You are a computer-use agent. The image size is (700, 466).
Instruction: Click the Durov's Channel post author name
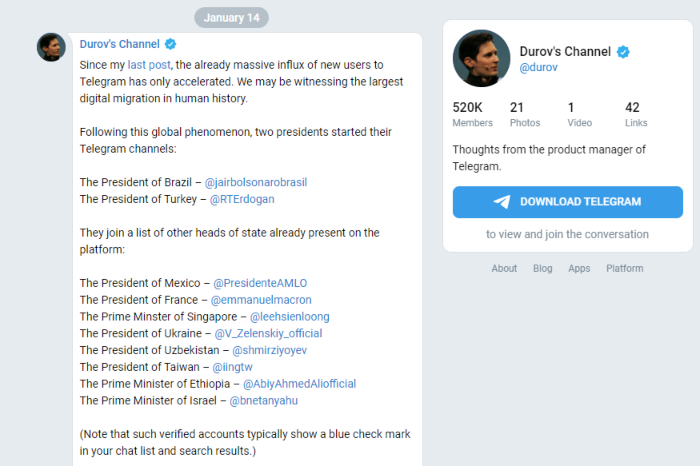point(120,45)
